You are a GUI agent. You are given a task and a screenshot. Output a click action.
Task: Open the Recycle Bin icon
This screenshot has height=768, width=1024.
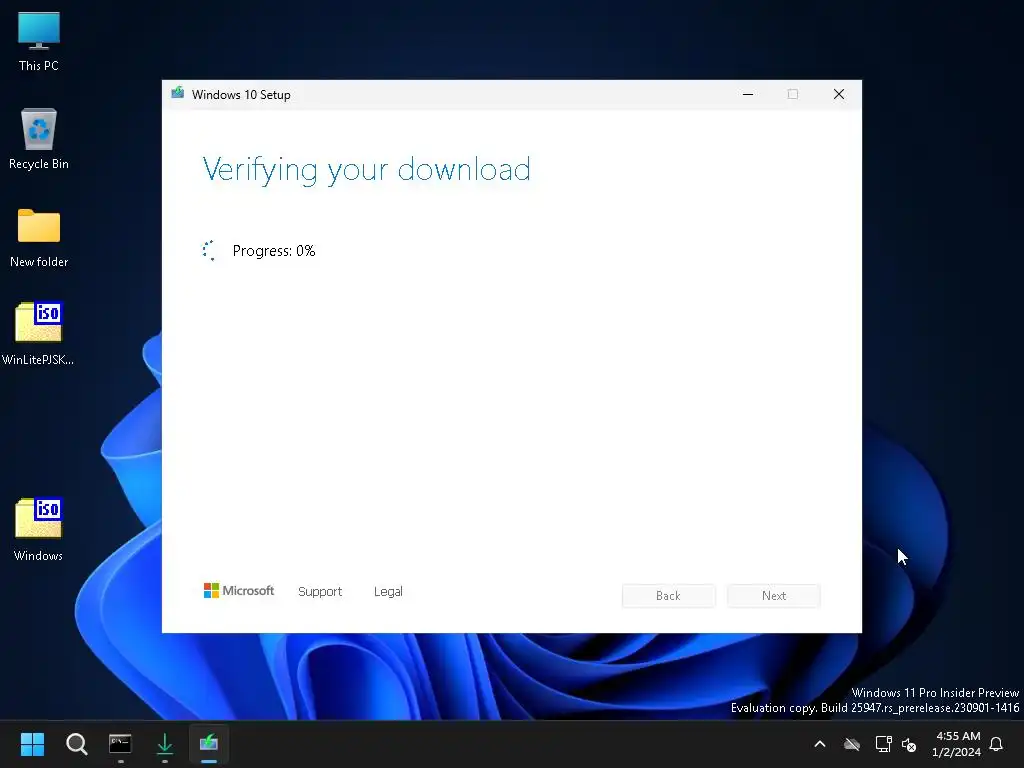39,138
